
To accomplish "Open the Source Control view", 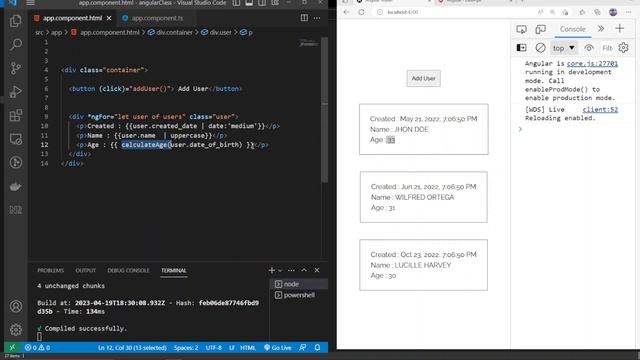I will [16, 68].
